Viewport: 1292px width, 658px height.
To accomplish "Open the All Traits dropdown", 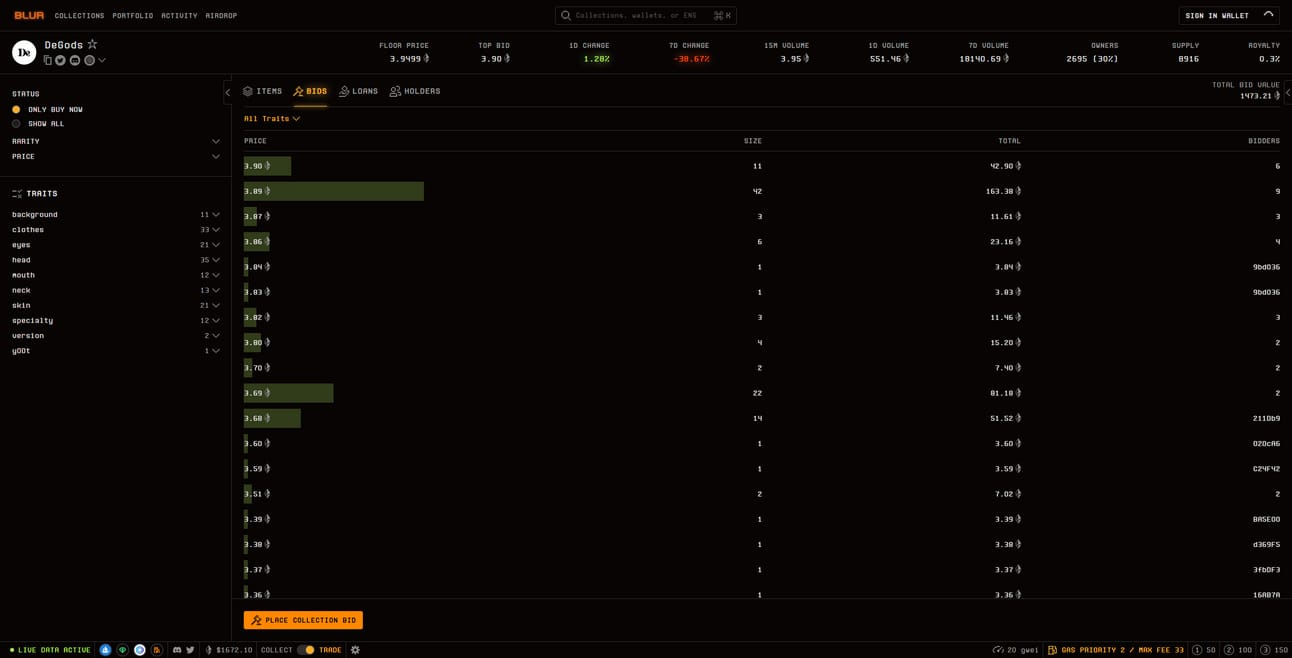I will pyautogui.click(x=272, y=118).
